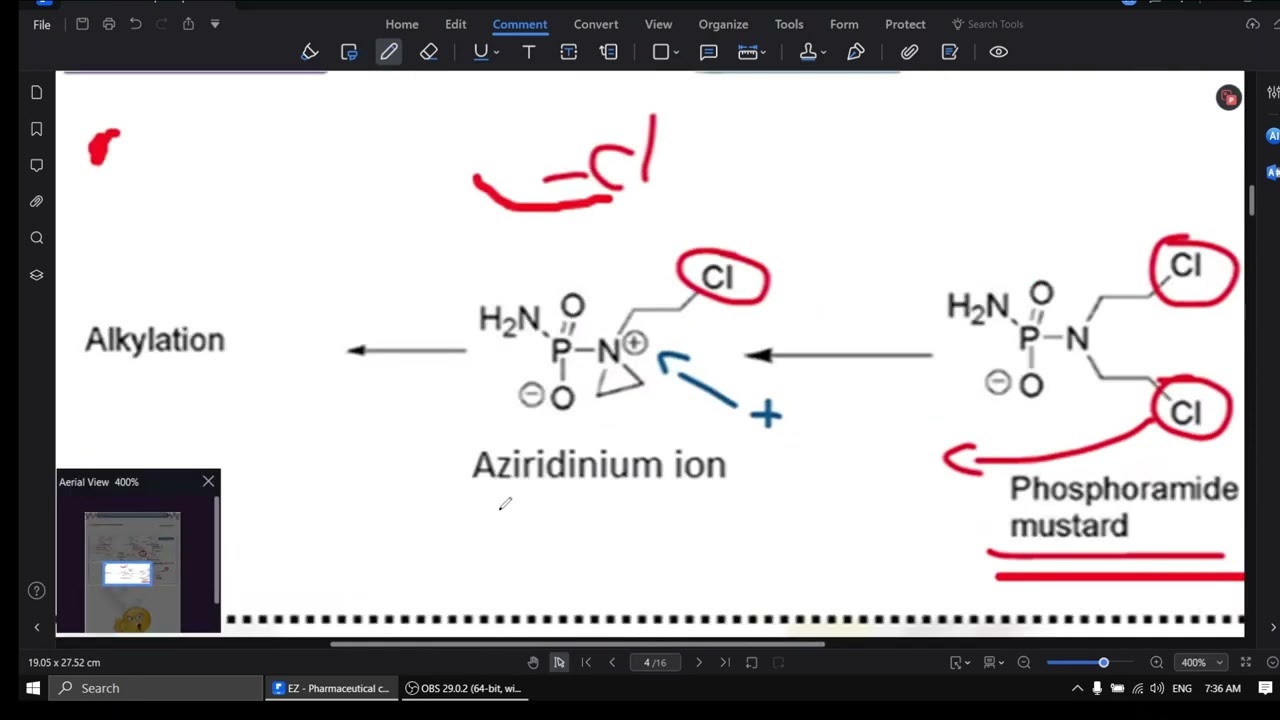
Task: Pick the Text Box tool
Action: click(x=569, y=52)
